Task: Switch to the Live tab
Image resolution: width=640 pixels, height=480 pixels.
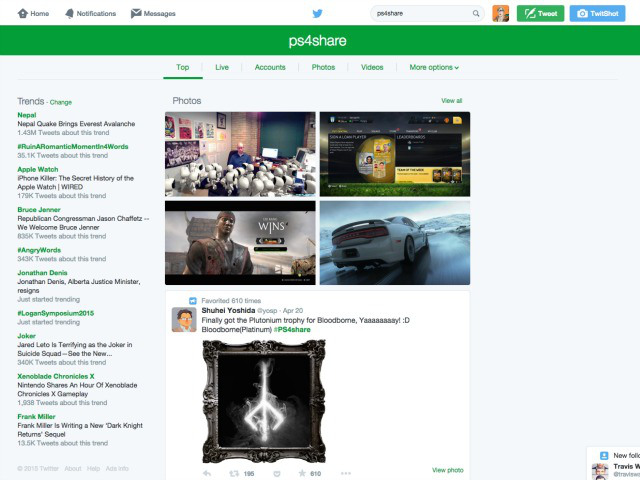Action: click(222, 67)
